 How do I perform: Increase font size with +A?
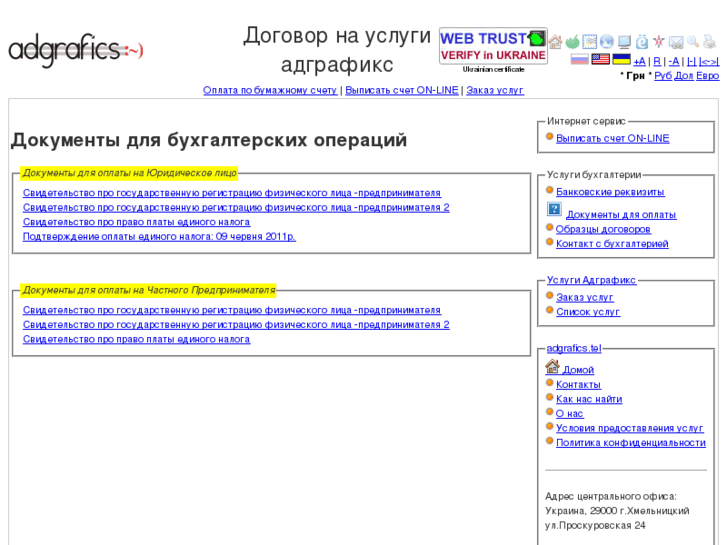639,61
